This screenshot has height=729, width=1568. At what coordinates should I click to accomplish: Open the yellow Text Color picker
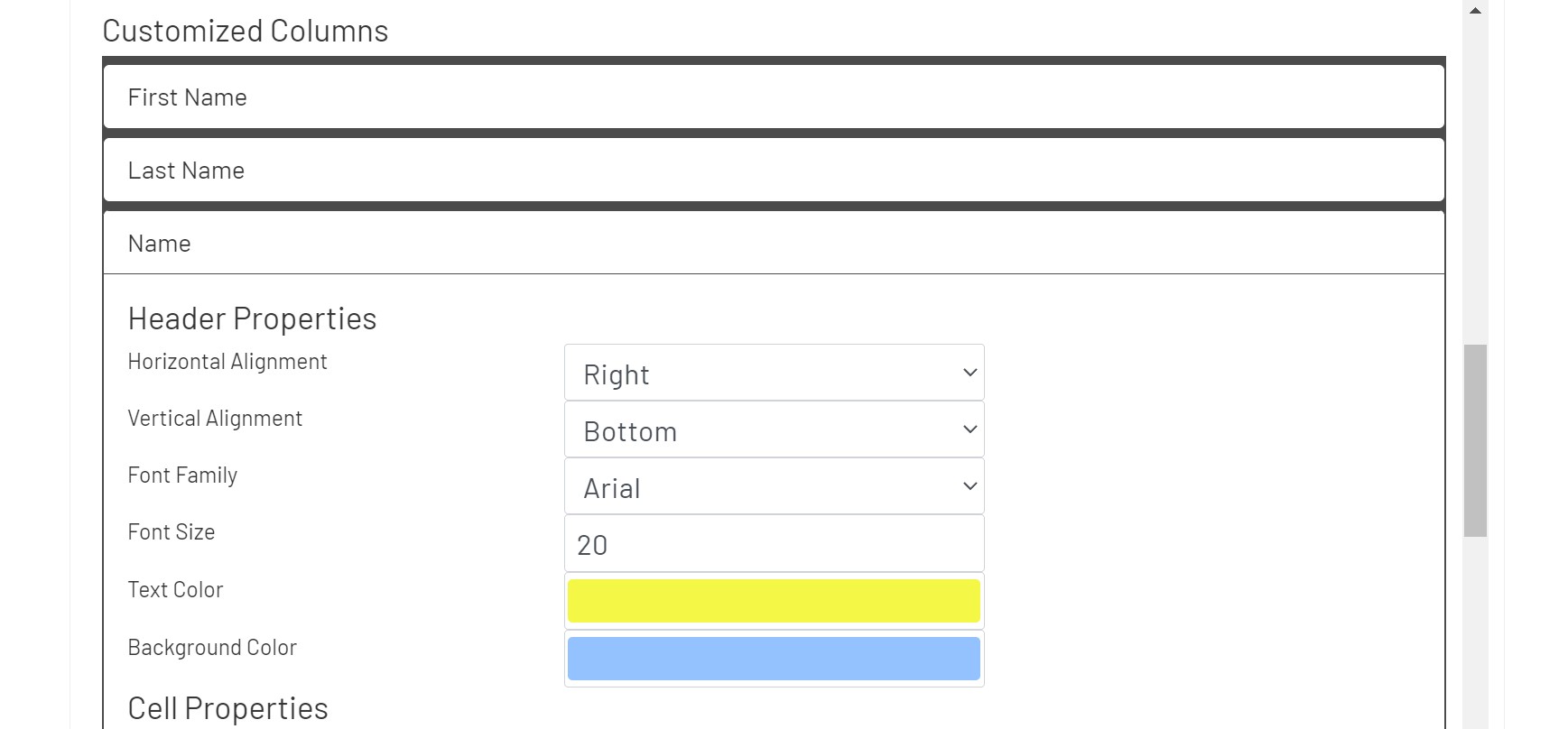pyautogui.click(x=774, y=601)
